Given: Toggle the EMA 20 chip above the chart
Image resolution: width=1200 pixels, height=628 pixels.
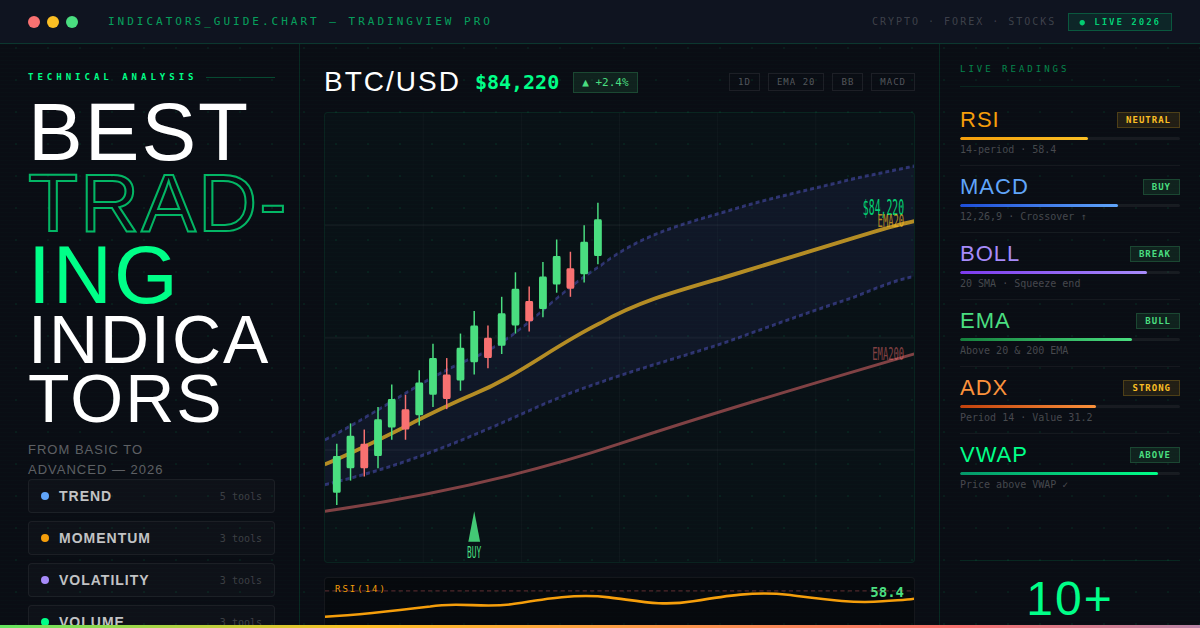Looking at the screenshot, I should 796,82.
